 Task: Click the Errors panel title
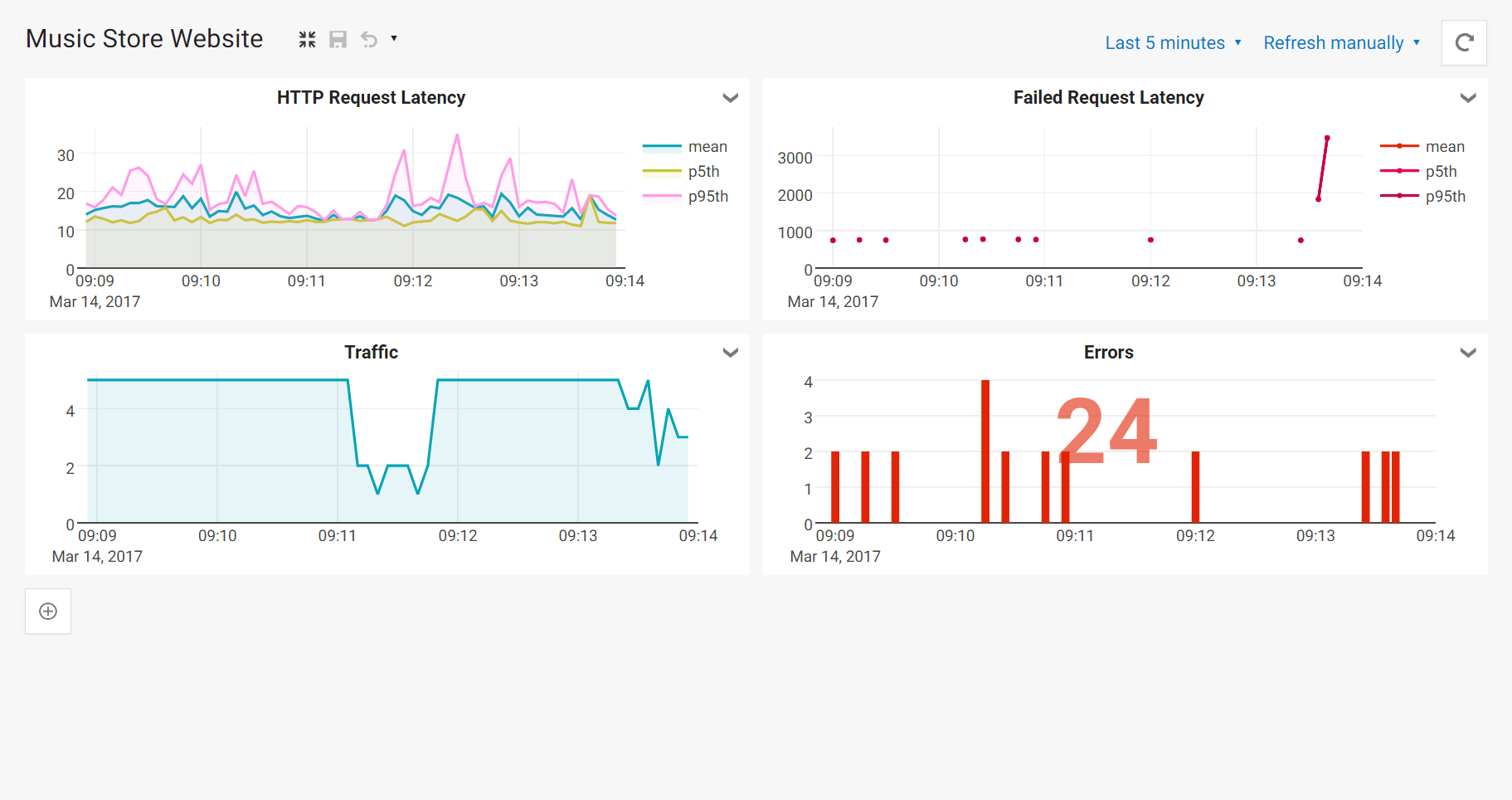(1108, 352)
